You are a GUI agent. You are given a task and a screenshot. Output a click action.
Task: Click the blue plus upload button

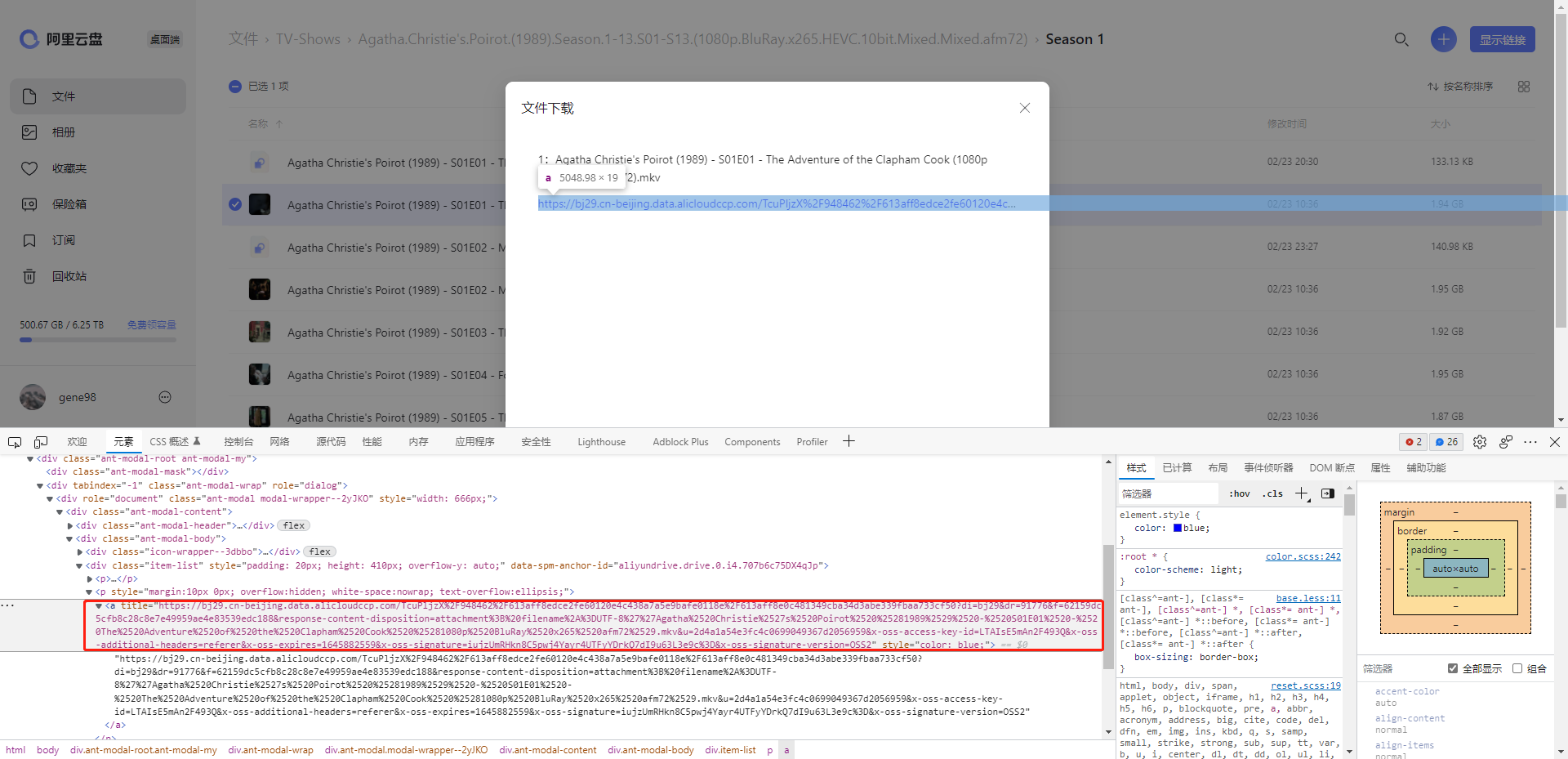pyautogui.click(x=1444, y=39)
